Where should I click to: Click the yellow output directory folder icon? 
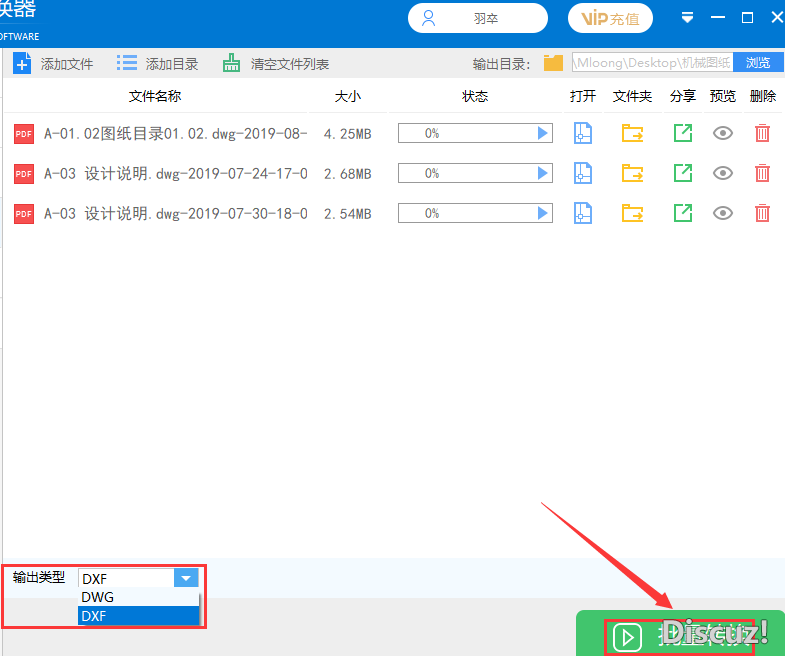[553, 63]
